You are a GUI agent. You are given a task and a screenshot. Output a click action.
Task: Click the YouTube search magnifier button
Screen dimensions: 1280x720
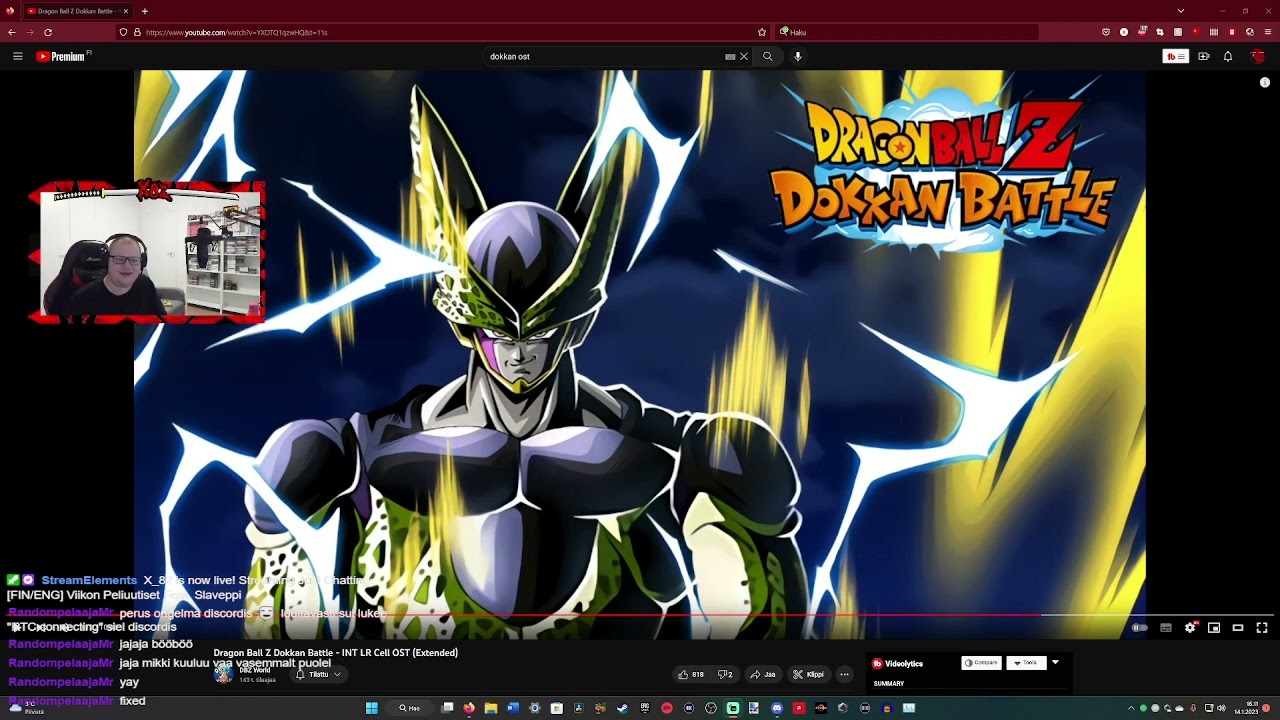[768, 56]
